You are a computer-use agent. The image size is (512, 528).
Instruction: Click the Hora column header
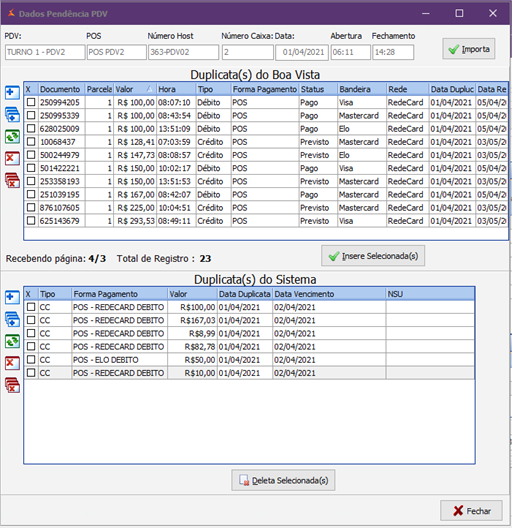(x=177, y=89)
